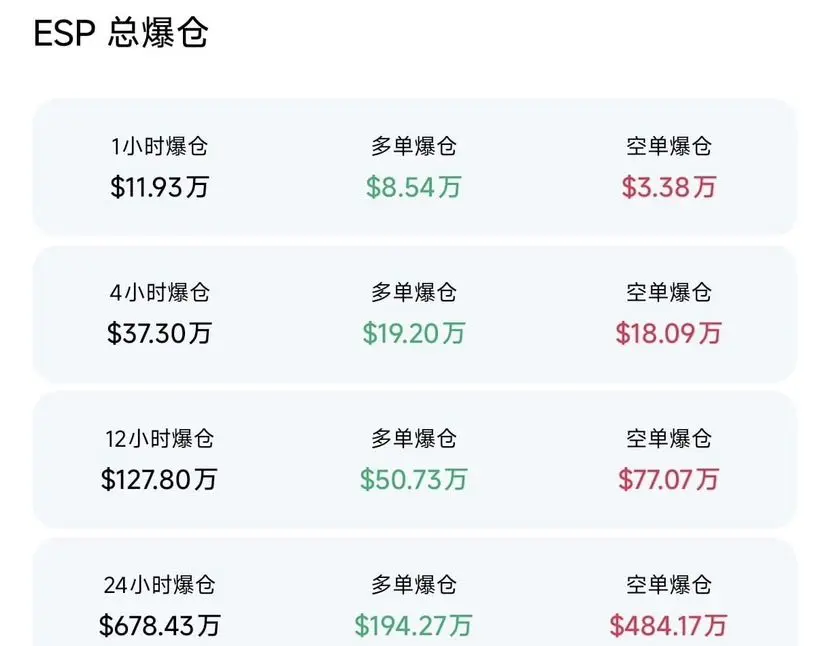Click the $127.80万 total value

(x=159, y=479)
